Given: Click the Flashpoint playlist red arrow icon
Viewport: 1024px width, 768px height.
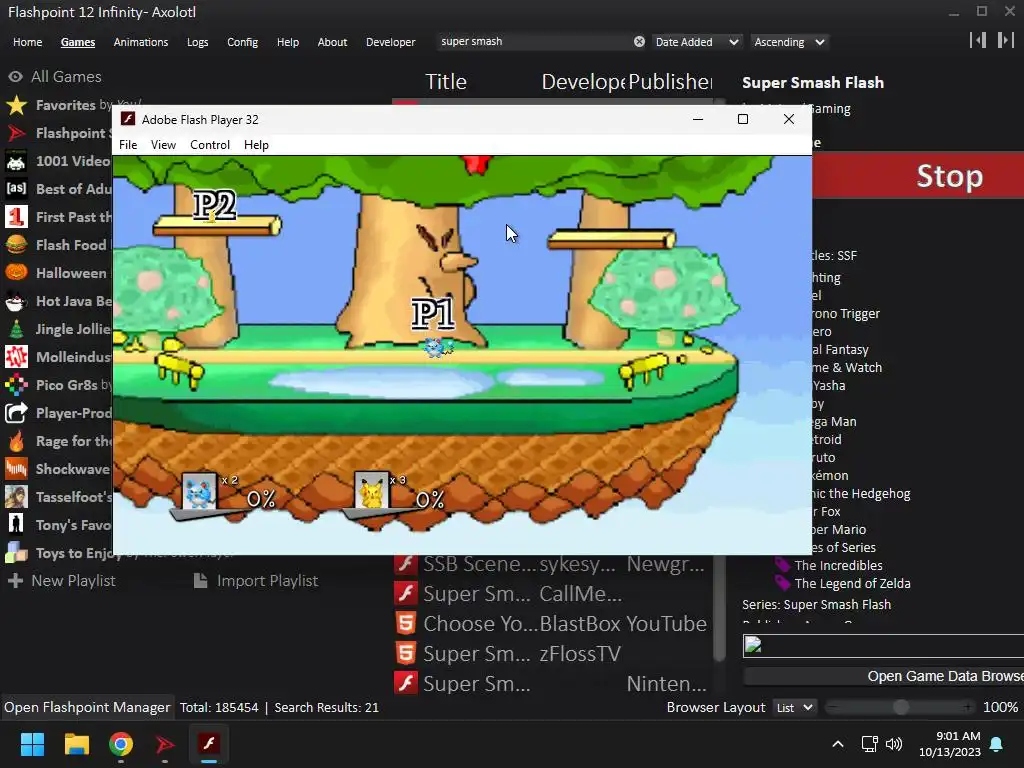Looking at the screenshot, I should tap(16, 133).
